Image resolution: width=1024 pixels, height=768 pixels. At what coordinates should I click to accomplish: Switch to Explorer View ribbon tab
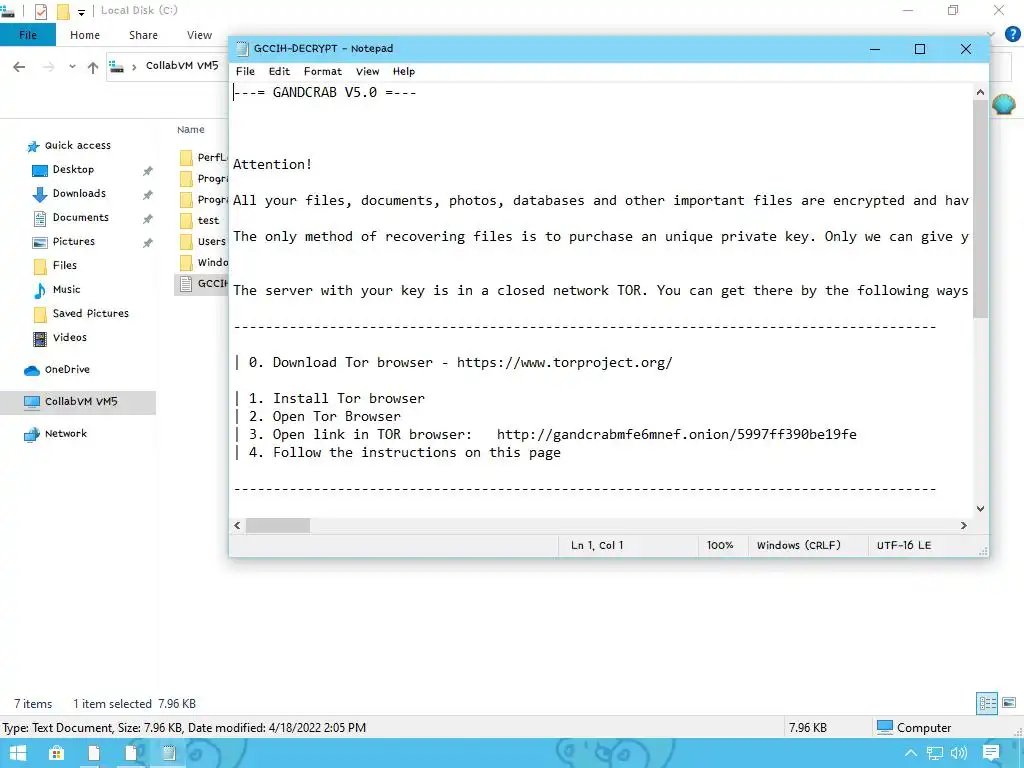point(199,35)
